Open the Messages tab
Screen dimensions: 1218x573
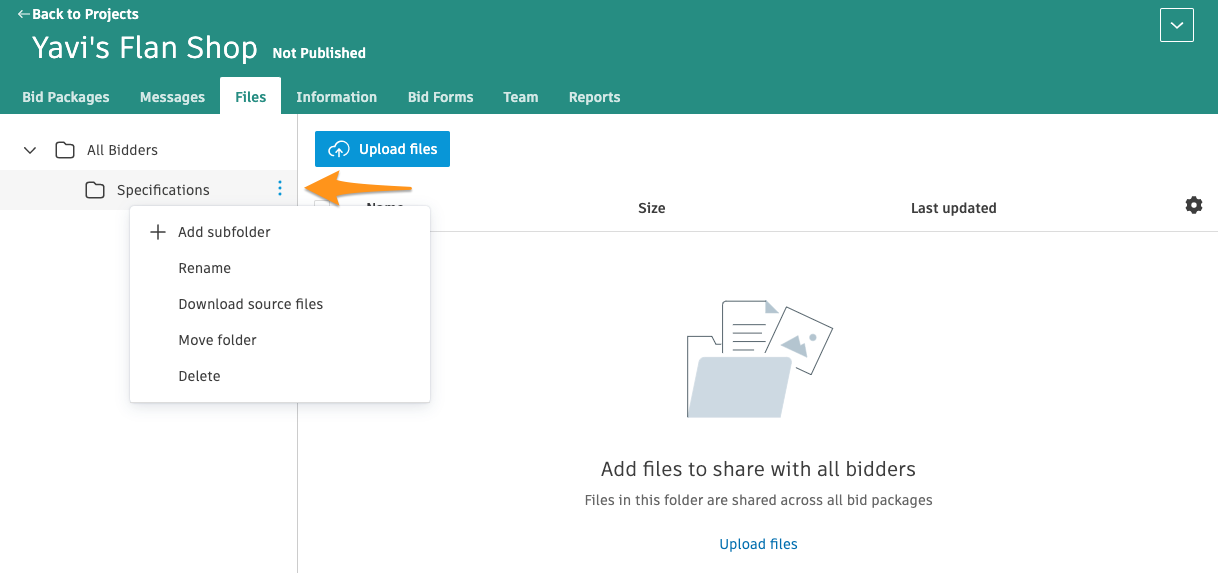click(x=172, y=97)
